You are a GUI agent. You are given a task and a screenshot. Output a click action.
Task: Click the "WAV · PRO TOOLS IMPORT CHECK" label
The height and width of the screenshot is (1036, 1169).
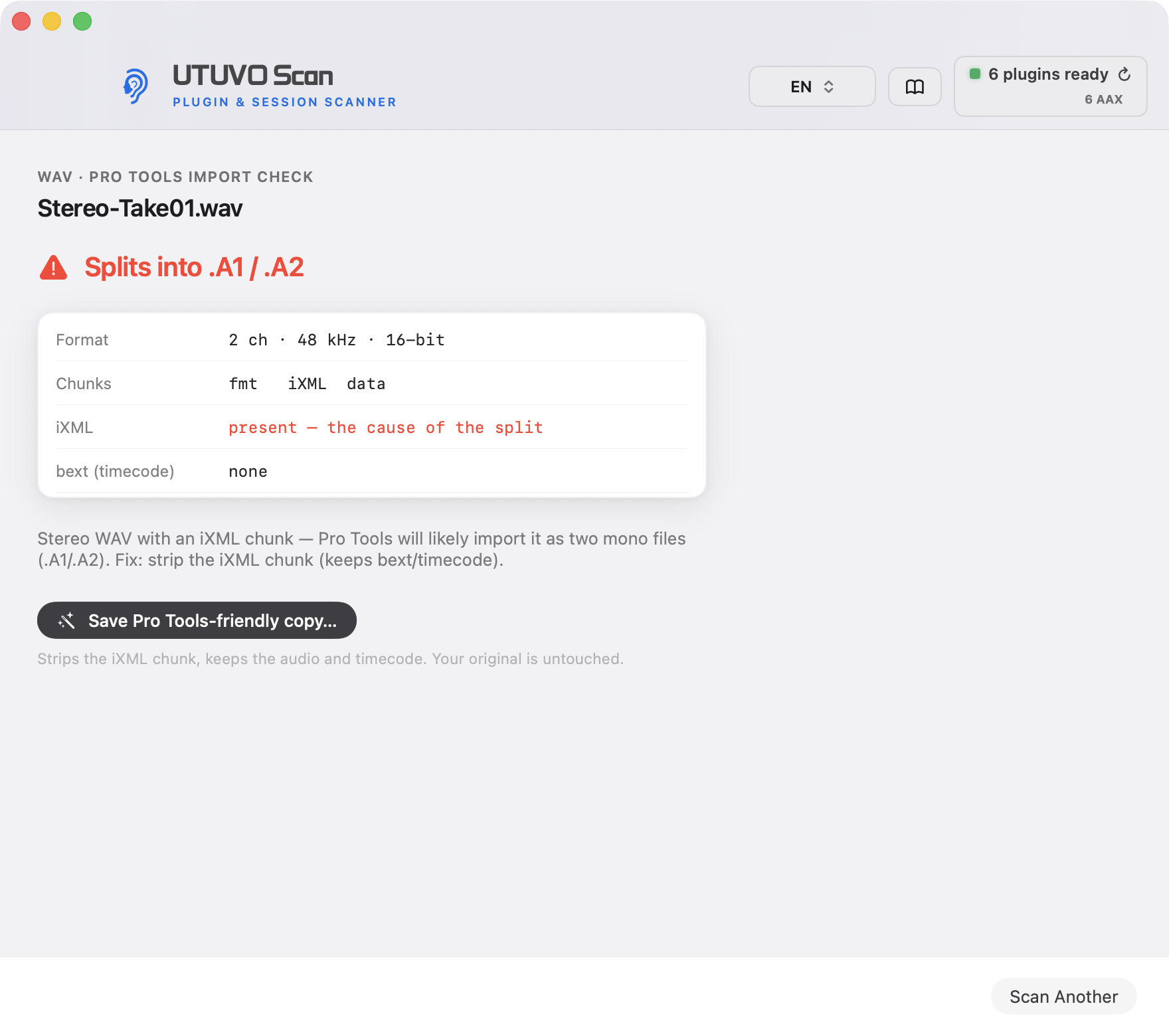175,177
